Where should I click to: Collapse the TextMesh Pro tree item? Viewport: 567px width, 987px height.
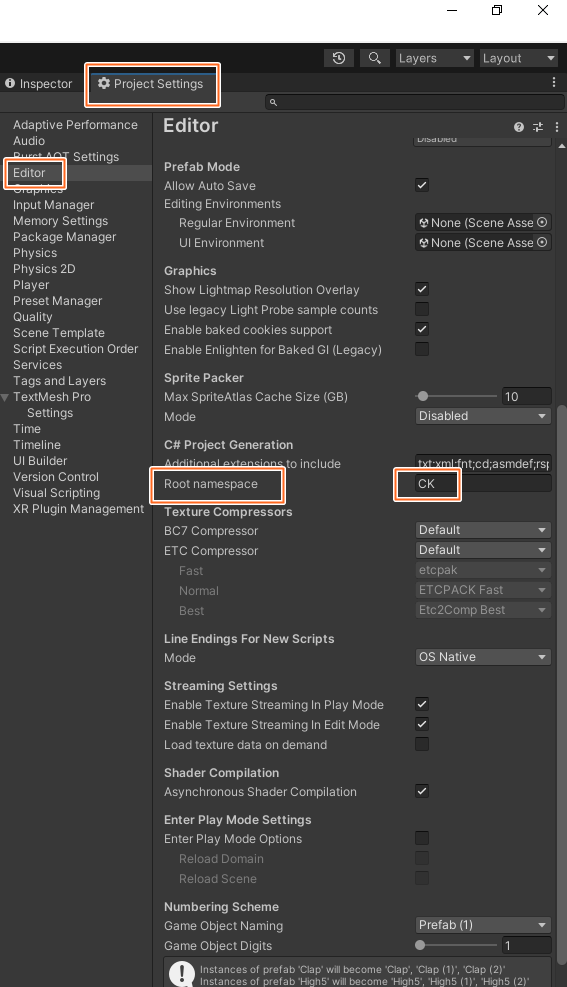tap(5, 397)
